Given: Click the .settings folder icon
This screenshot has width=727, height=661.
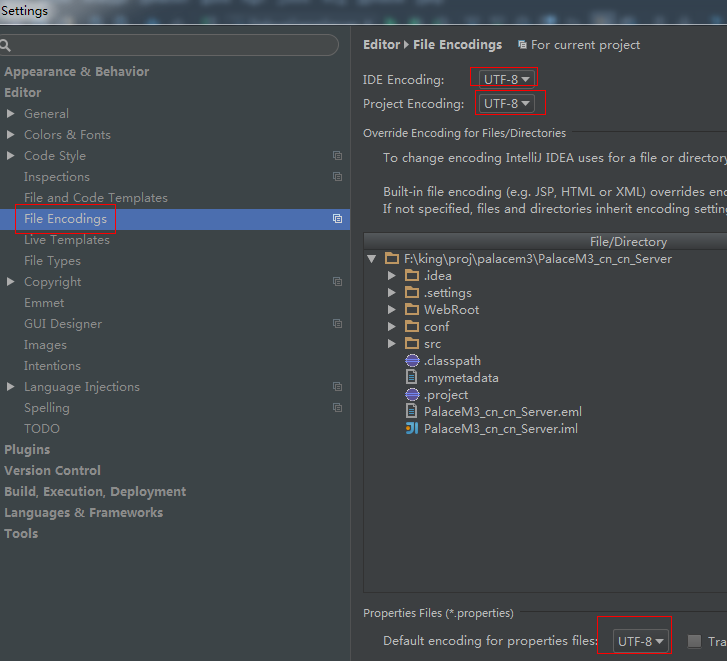Looking at the screenshot, I should pos(412,292).
